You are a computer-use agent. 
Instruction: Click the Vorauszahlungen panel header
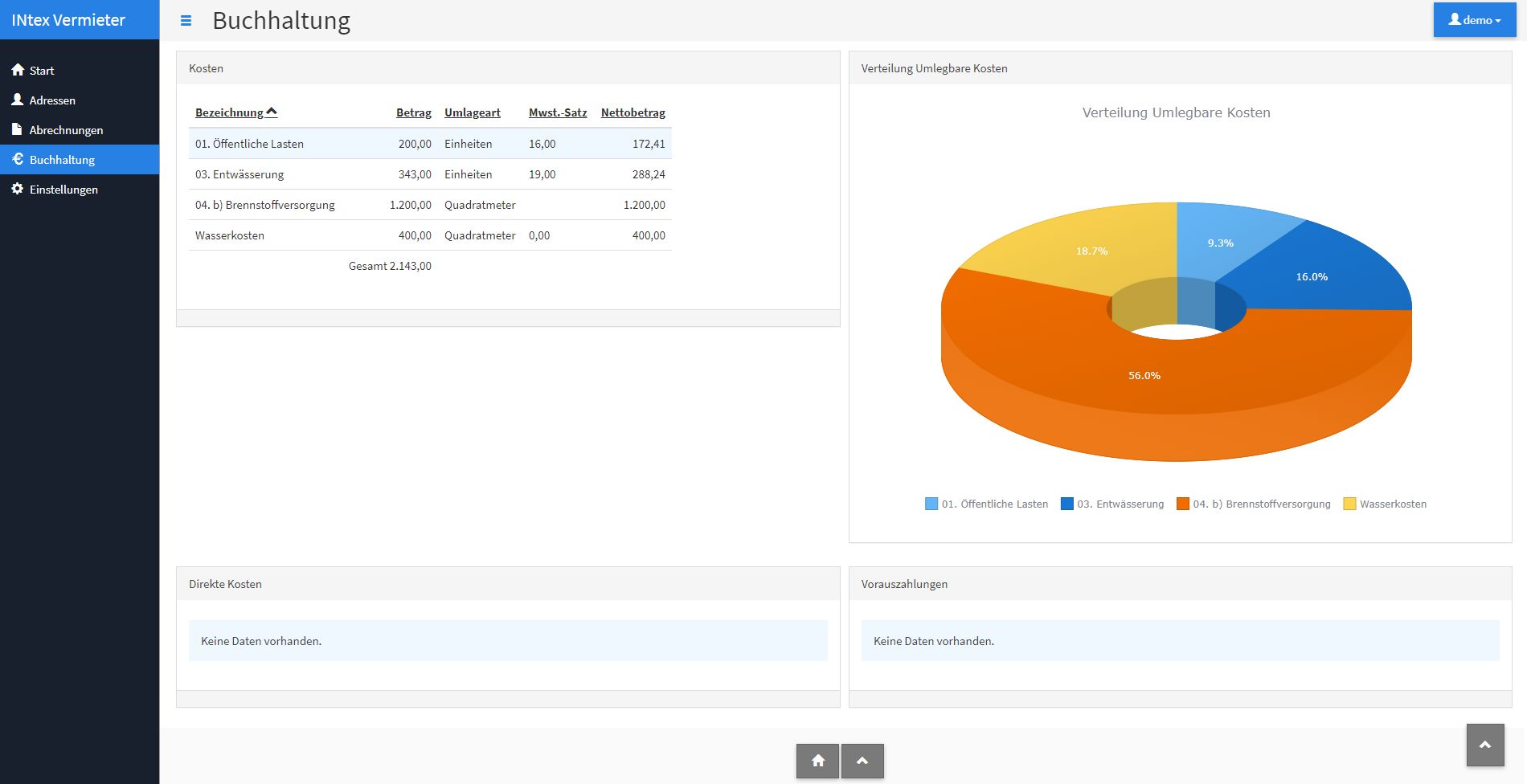tap(1180, 584)
